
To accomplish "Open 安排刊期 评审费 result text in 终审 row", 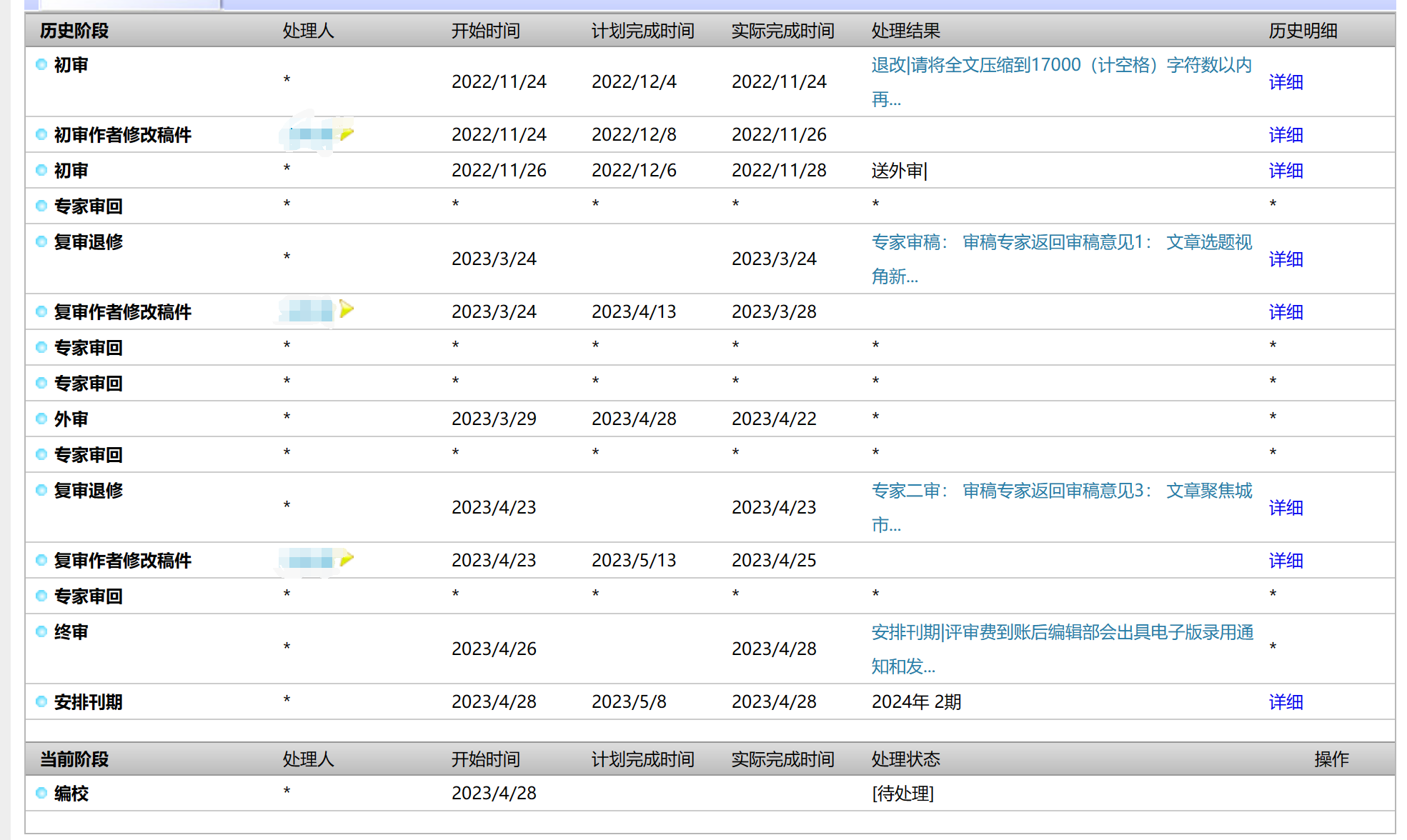I will (1062, 633).
